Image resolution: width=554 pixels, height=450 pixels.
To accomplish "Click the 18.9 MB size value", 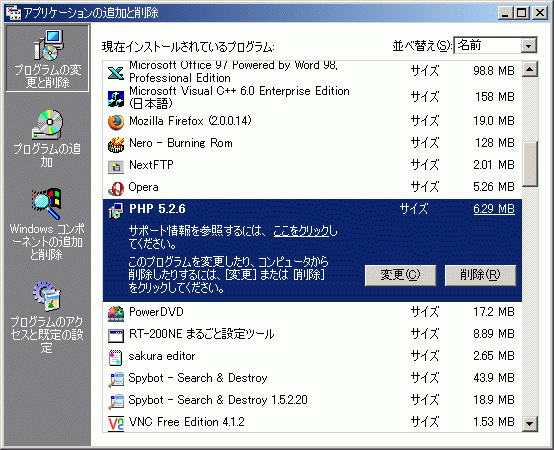I will pyautogui.click(x=494, y=399).
